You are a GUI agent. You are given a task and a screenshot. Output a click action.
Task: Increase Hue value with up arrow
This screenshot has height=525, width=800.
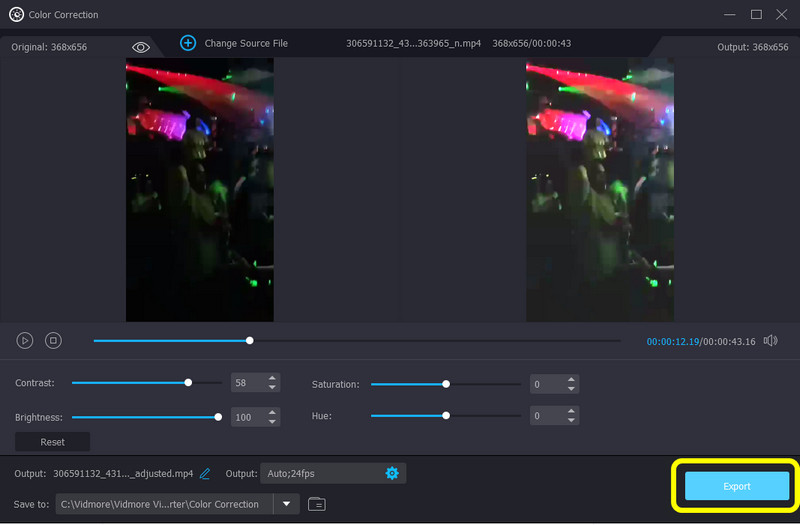[571, 411]
